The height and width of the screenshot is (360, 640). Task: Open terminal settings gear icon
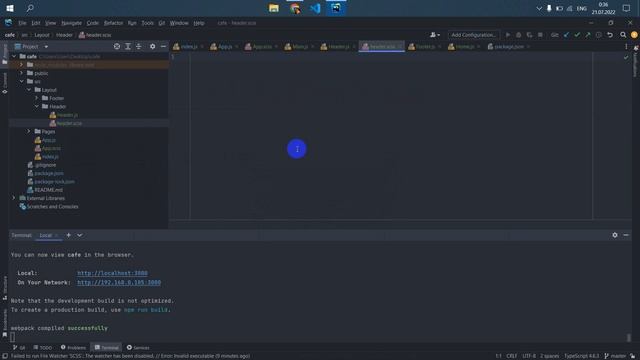pos(615,235)
